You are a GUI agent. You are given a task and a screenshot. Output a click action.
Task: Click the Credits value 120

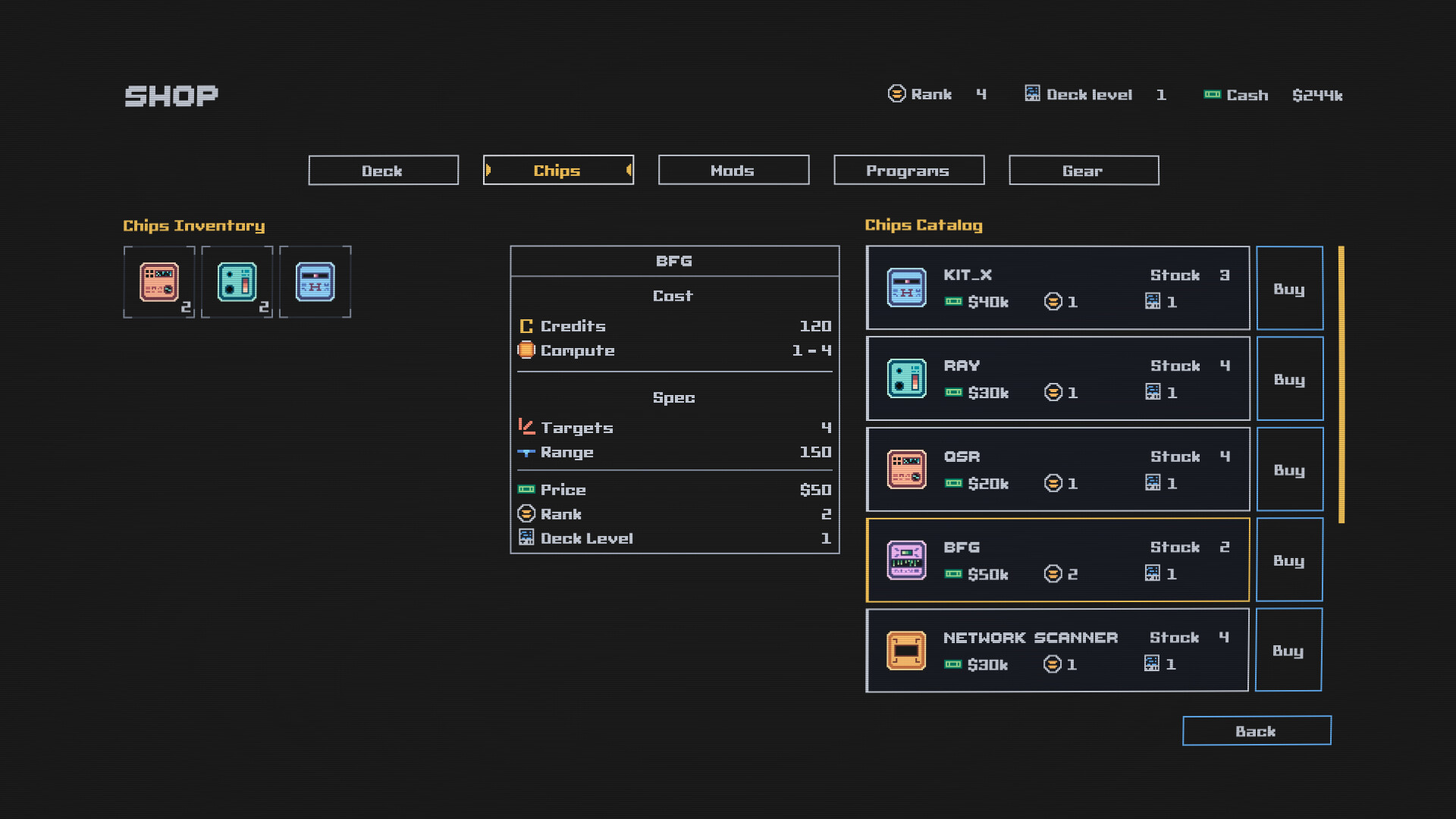pyautogui.click(x=815, y=326)
